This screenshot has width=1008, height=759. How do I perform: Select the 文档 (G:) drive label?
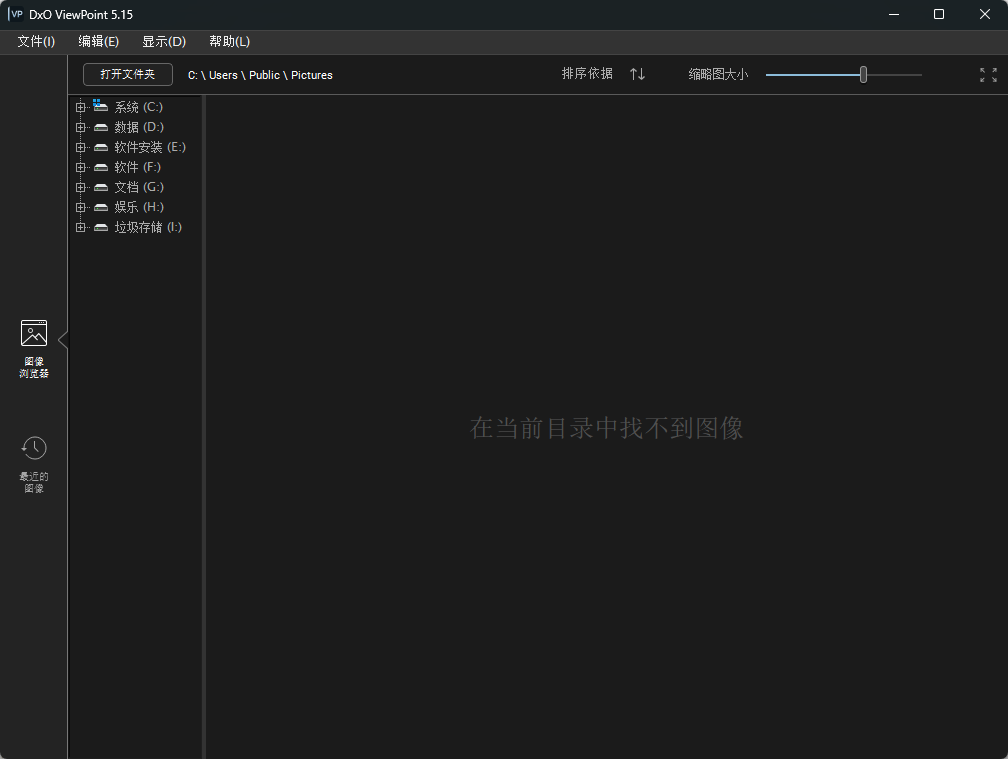point(139,187)
